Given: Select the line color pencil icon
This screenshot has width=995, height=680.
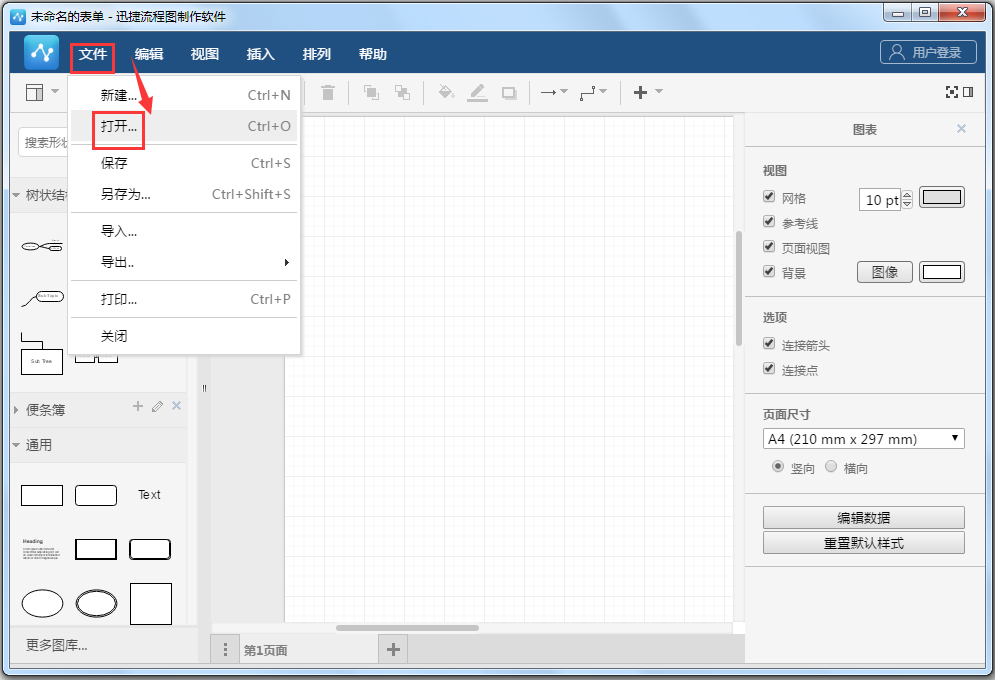Looking at the screenshot, I should [x=477, y=92].
